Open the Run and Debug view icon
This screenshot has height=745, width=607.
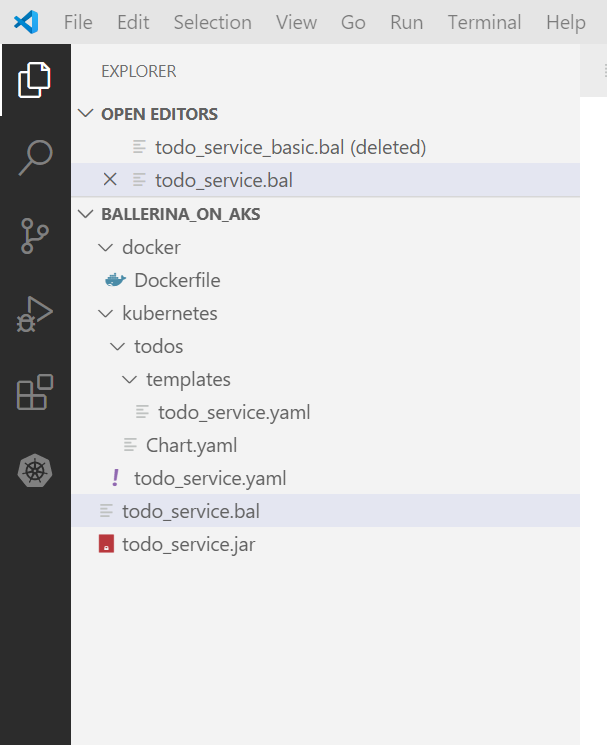point(35,314)
